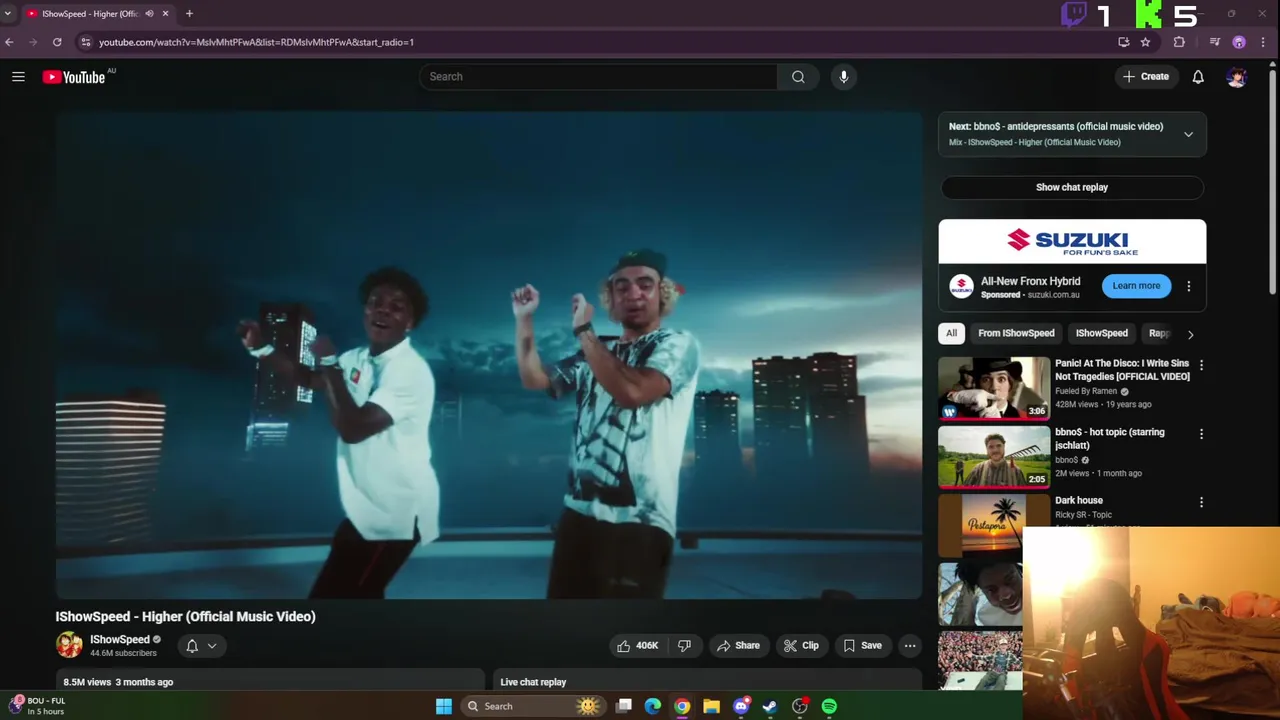Open the YouTube account avatar menu
Image resolution: width=1280 pixels, height=720 pixels.
1237,77
